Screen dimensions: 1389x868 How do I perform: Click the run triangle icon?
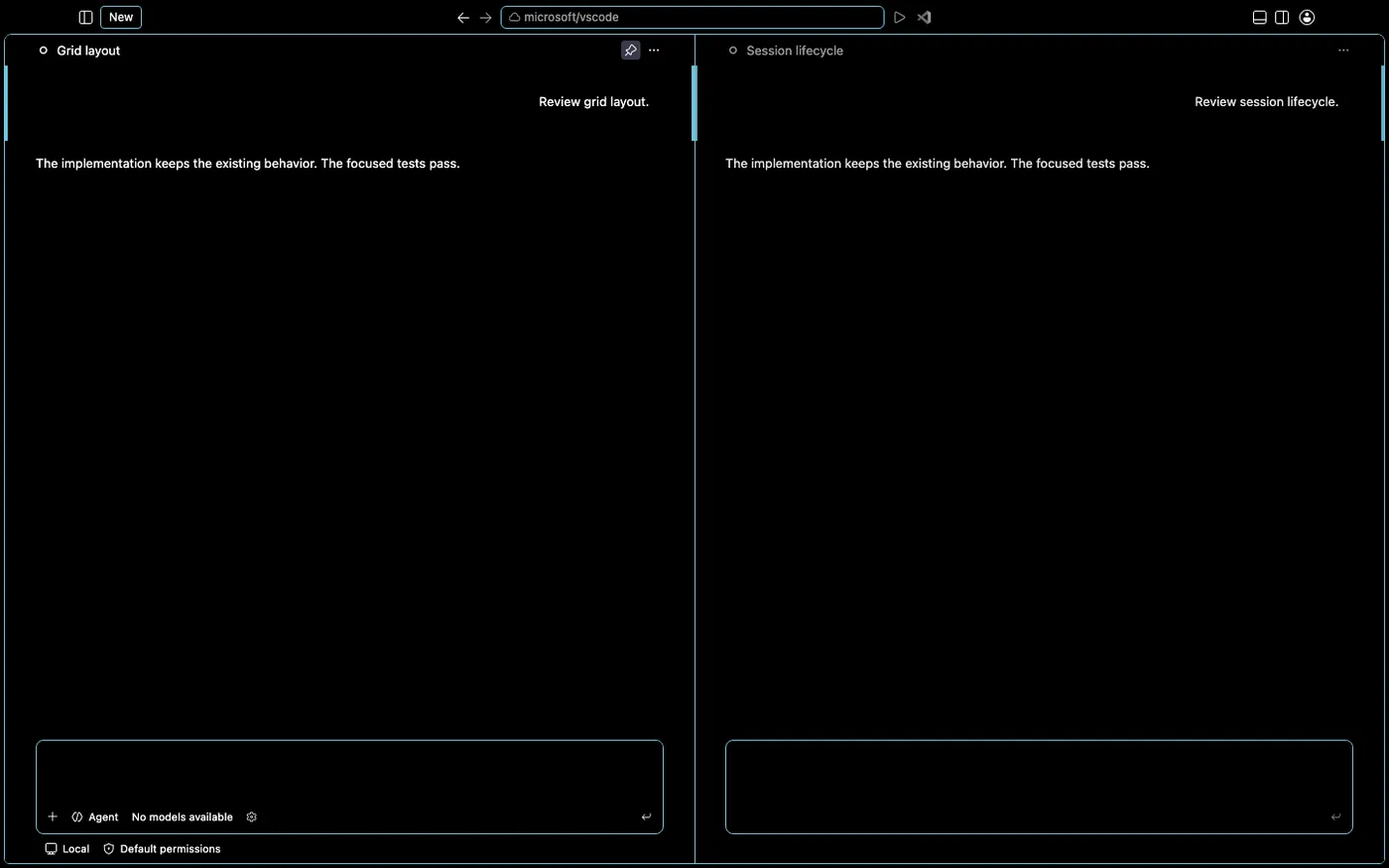click(899, 18)
